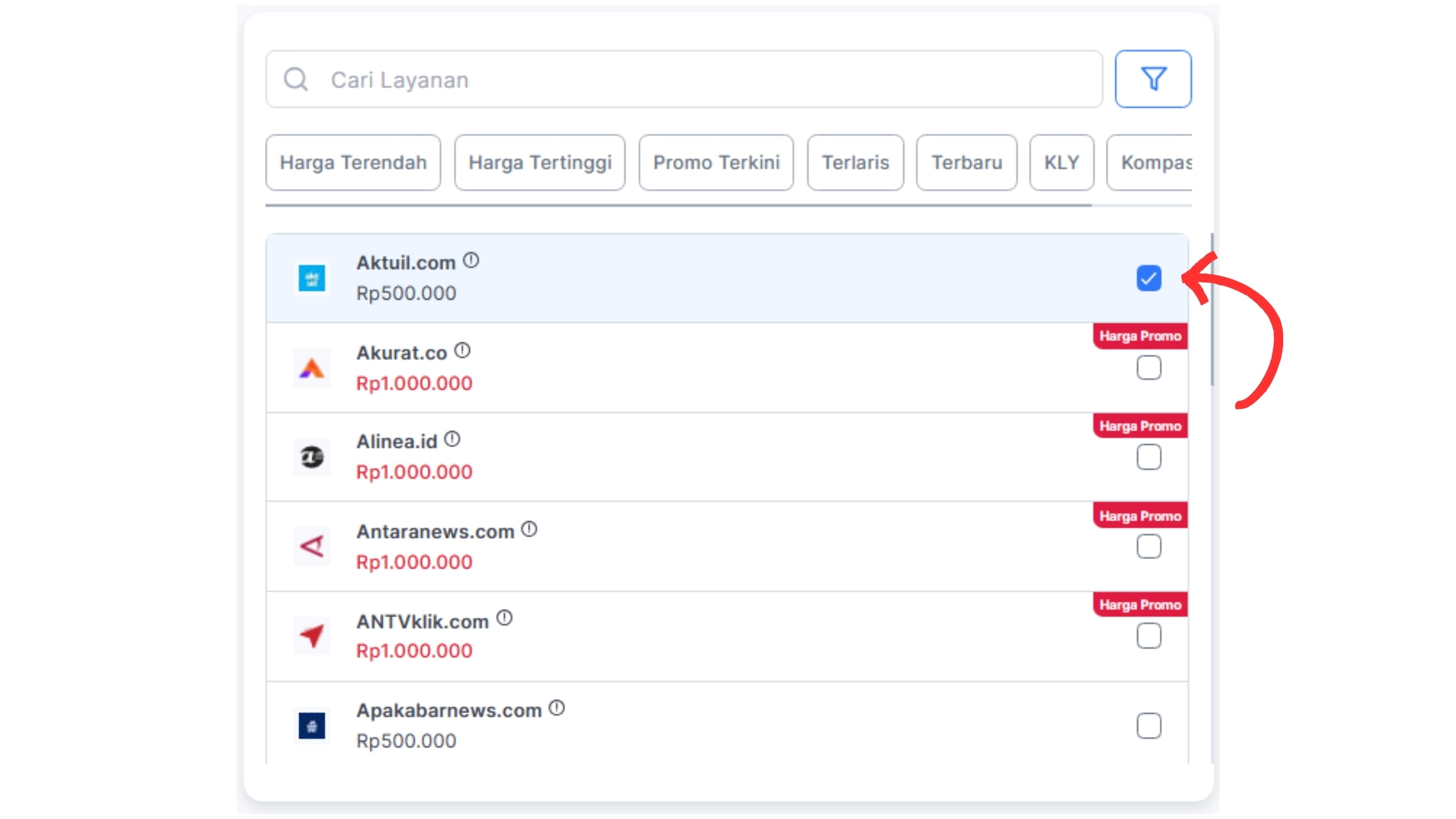The height and width of the screenshot is (819, 1456).
Task: Show info for Antaranews.com
Action: [529, 530]
